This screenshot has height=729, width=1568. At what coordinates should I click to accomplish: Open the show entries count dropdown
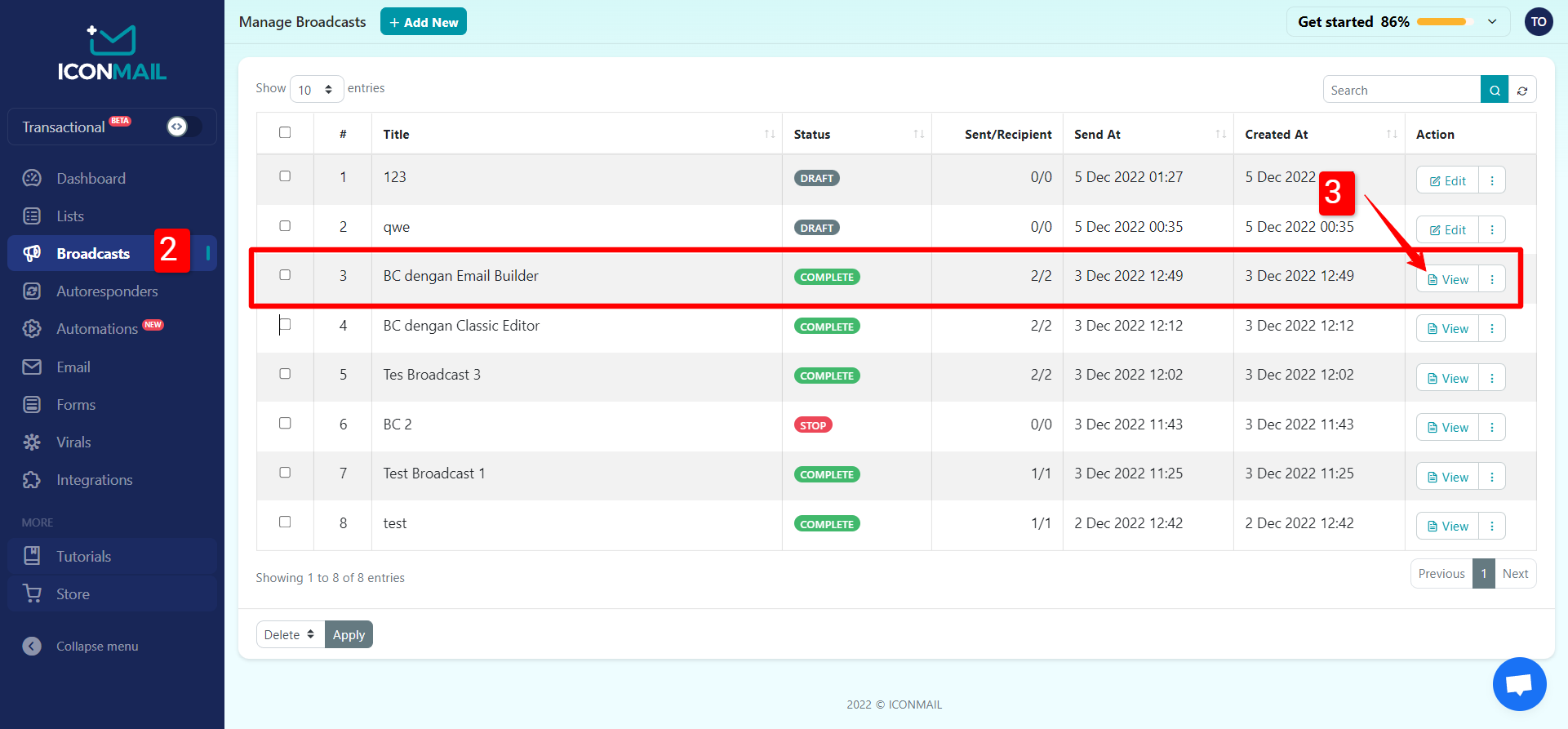click(x=316, y=90)
